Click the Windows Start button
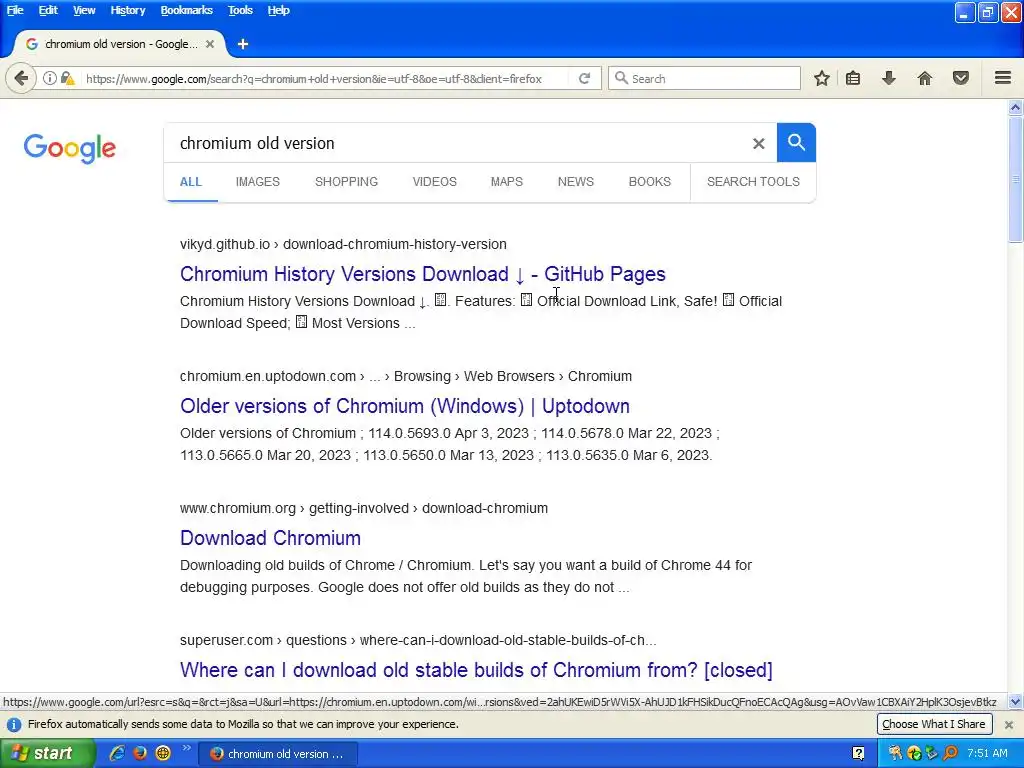The image size is (1024, 768). 46,753
